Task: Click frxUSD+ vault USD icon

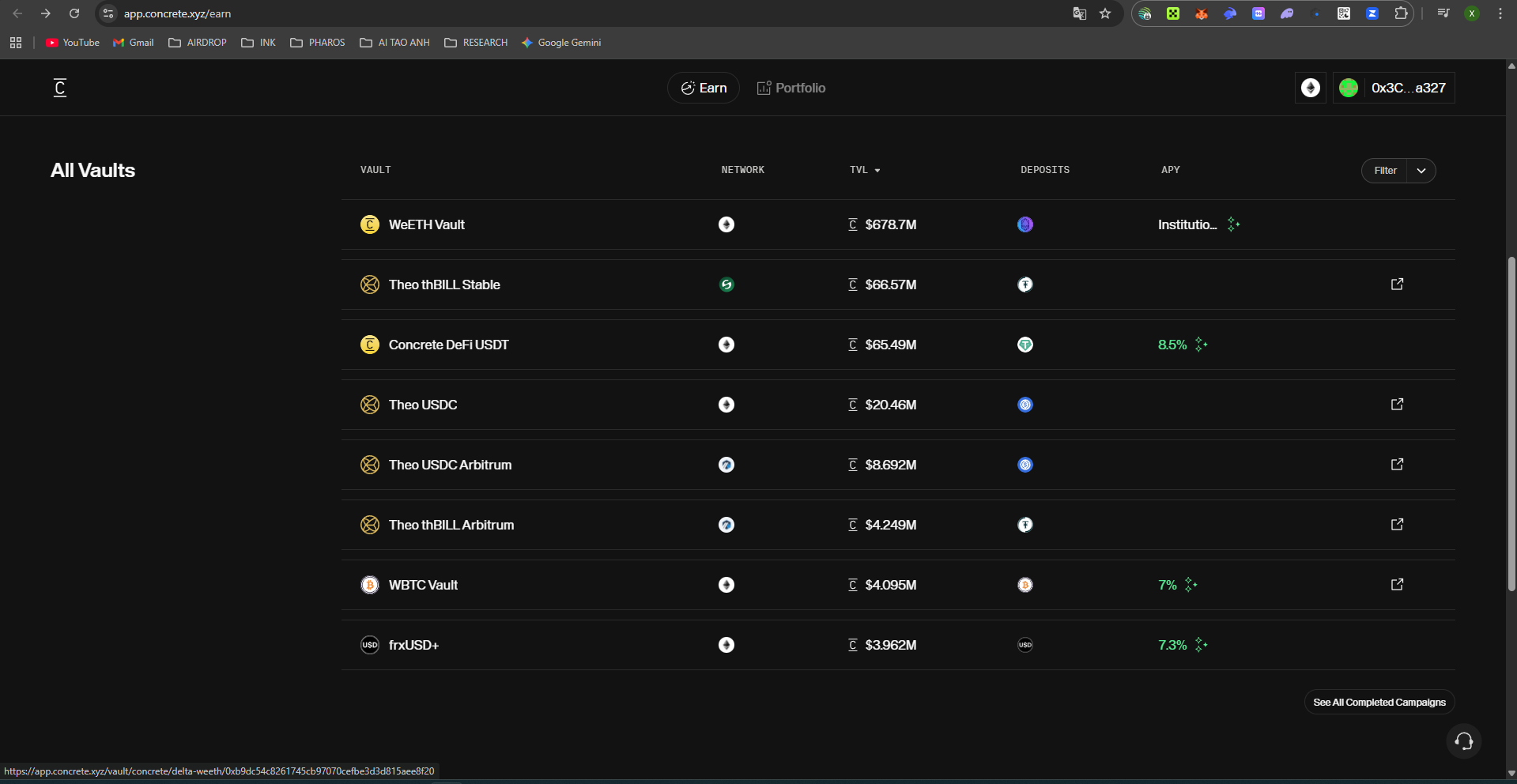Action: tap(370, 645)
